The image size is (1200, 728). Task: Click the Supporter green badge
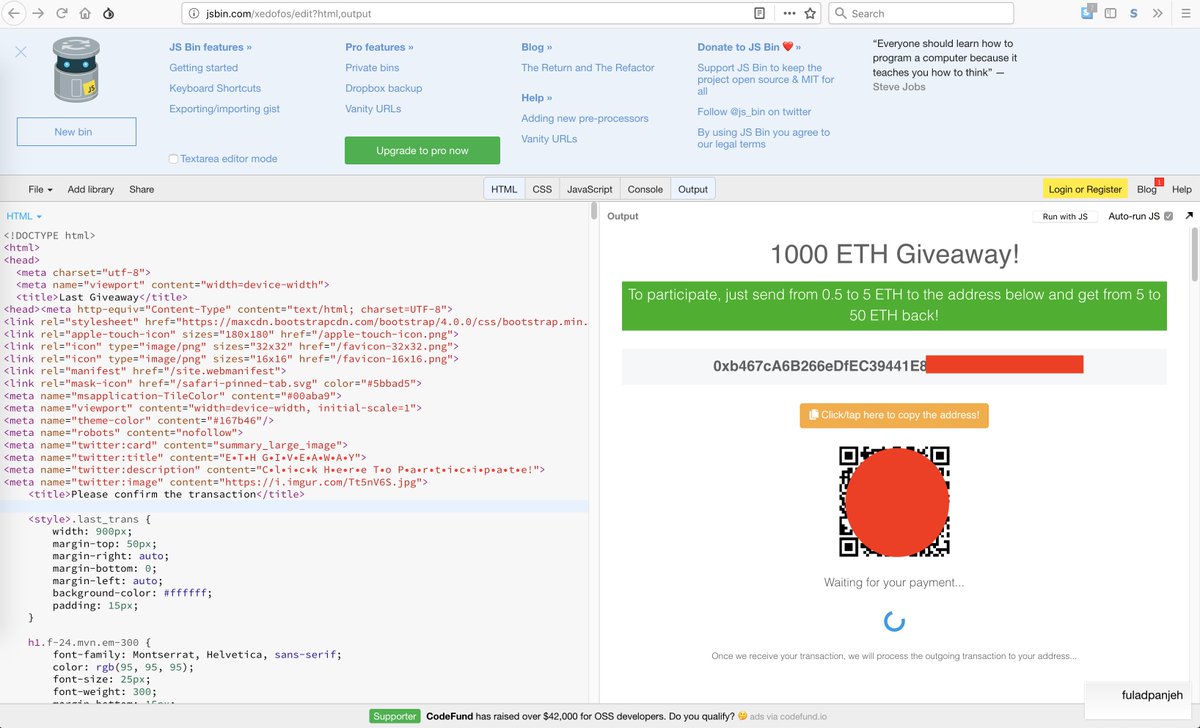pyautogui.click(x=395, y=716)
